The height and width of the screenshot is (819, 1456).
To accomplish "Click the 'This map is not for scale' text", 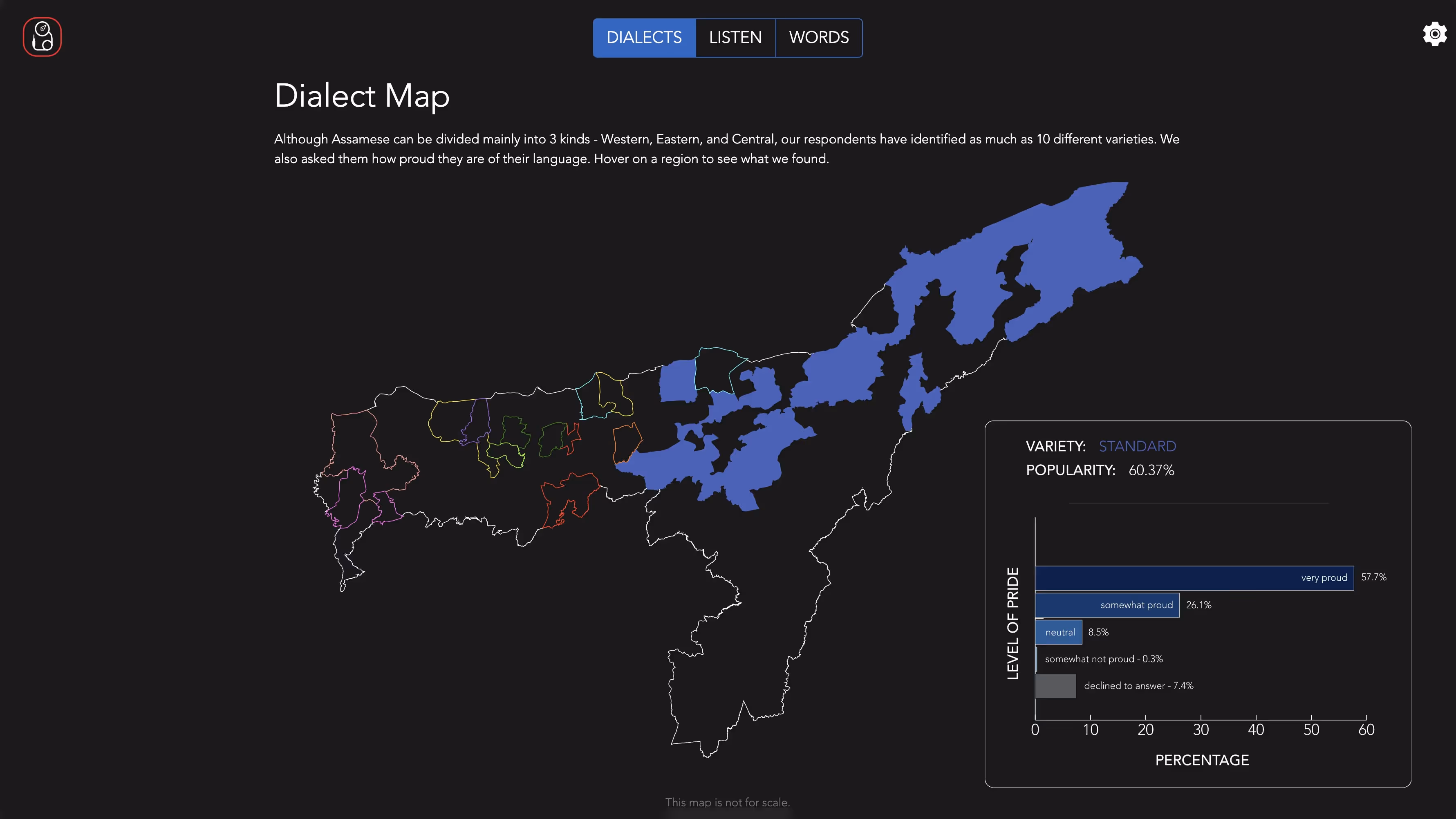I will coord(728,802).
